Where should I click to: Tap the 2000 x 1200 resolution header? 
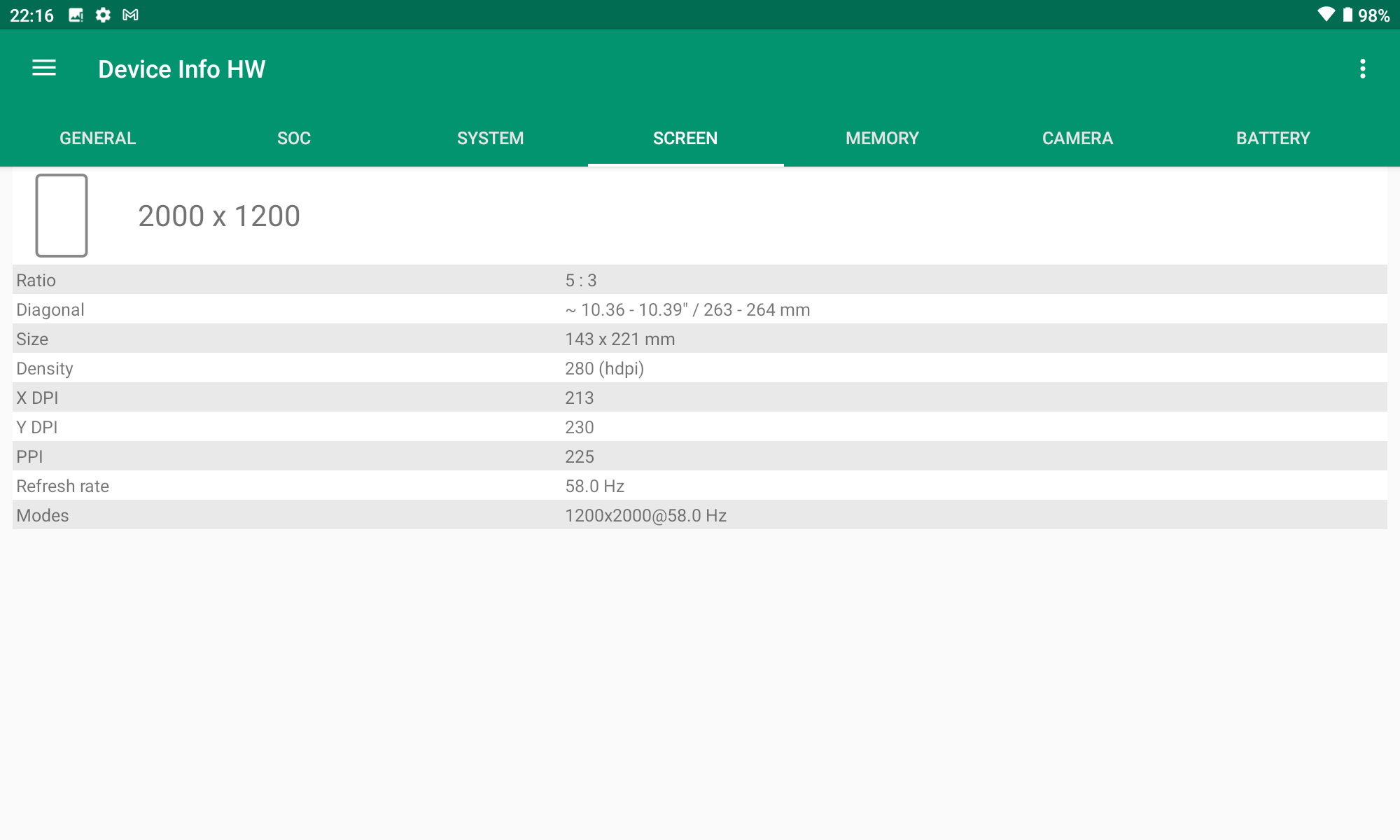pyautogui.click(x=219, y=216)
